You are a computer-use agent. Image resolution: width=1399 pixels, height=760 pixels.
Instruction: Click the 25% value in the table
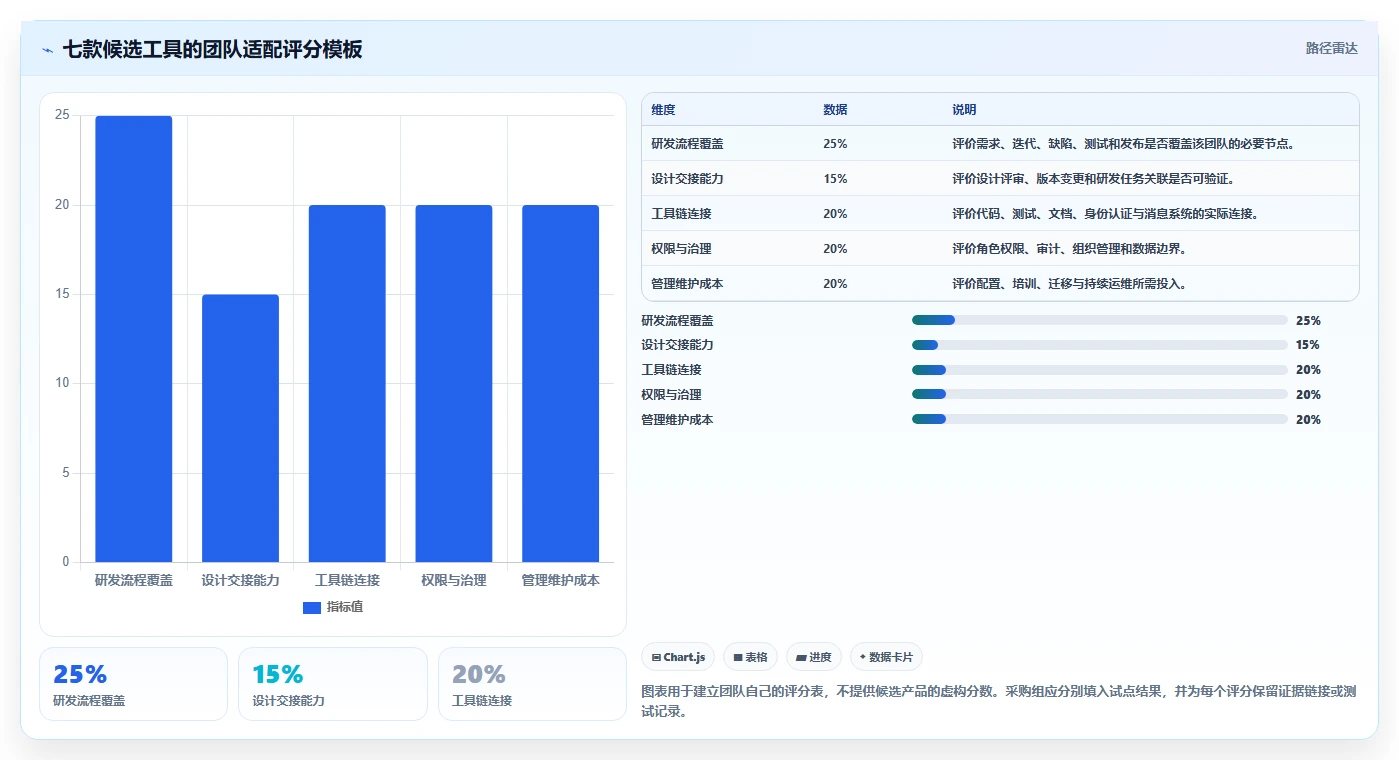coord(835,144)
